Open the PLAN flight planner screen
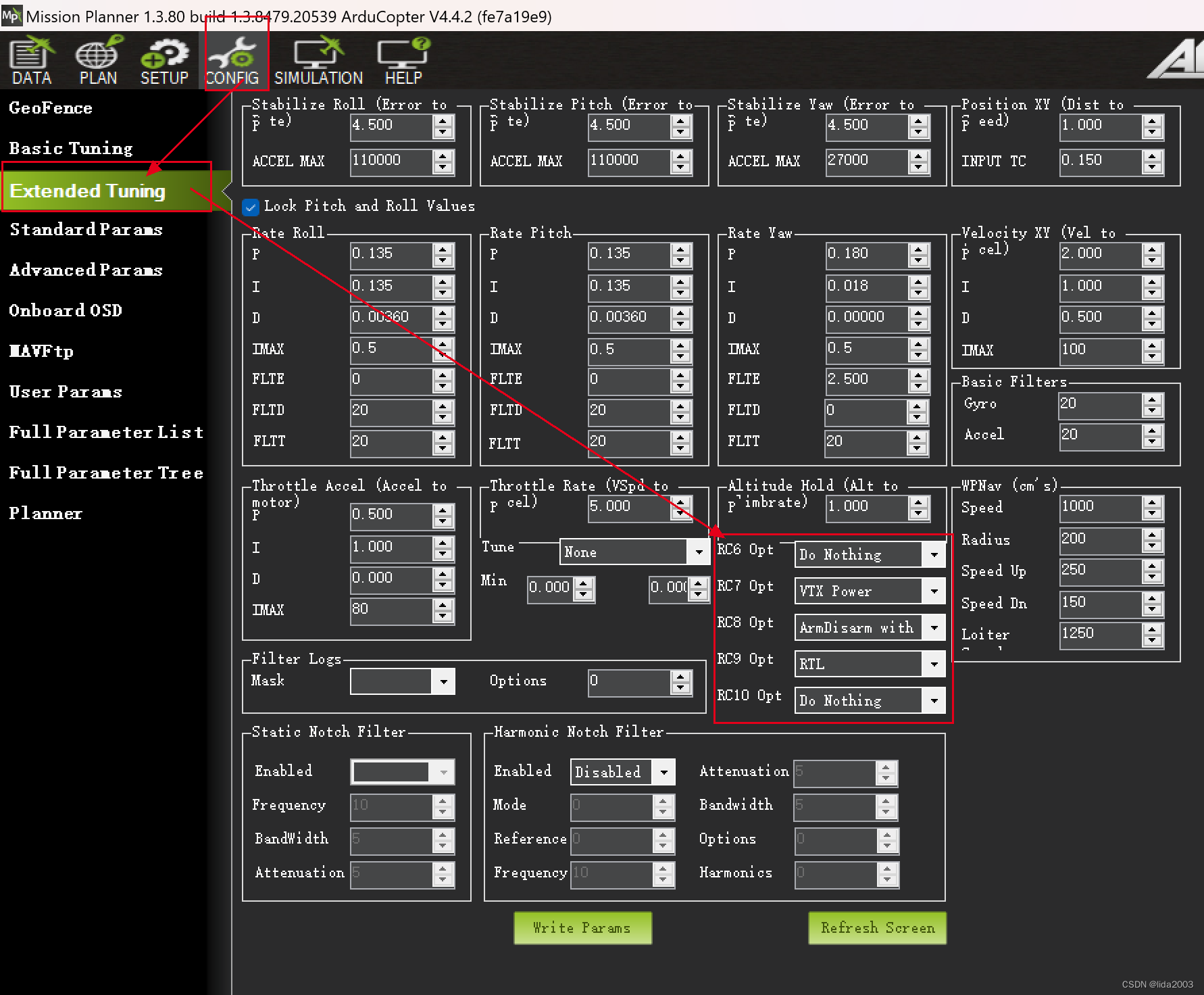Screen dimensions: 1204x995 pos(99,61)
